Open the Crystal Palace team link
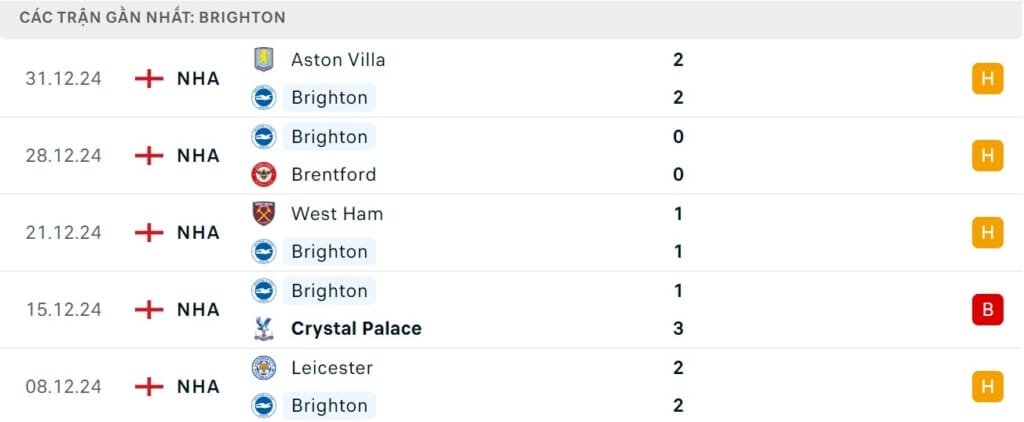This screenshot has height=422, width=1024. click(x=357, y=329)
